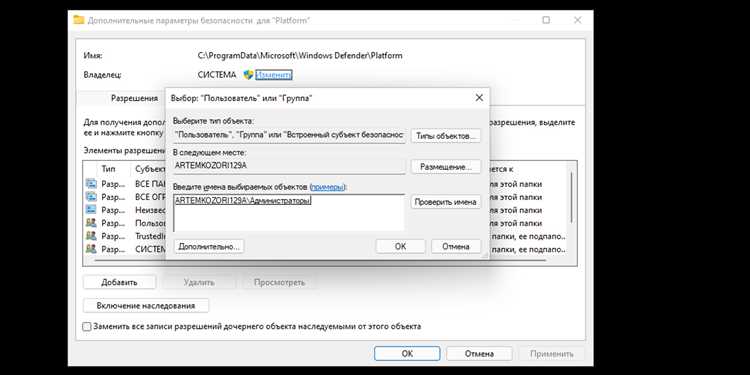The image size is (750, 375).
Task: Select the Пользов... group entry icon
Action: [91, 223]
